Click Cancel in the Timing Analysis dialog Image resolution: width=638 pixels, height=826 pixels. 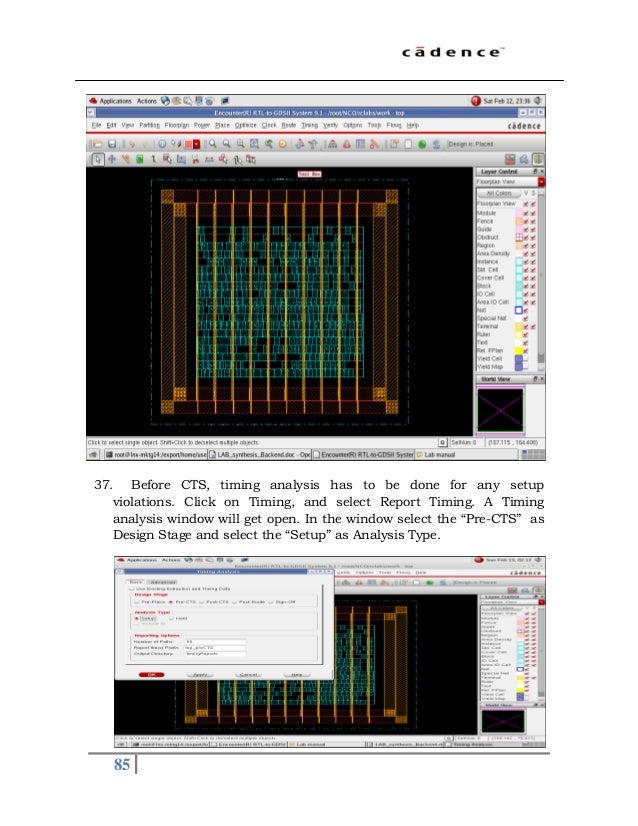pyautogui.click(x=248, y=674)
